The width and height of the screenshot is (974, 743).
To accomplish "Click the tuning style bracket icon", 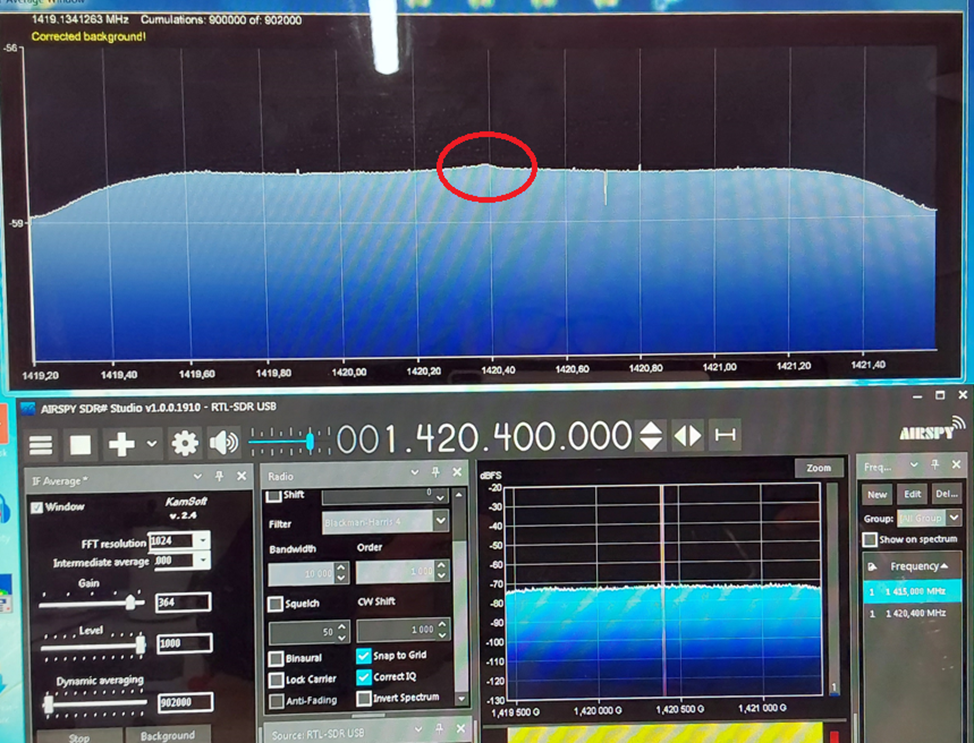I will [725, 434].
